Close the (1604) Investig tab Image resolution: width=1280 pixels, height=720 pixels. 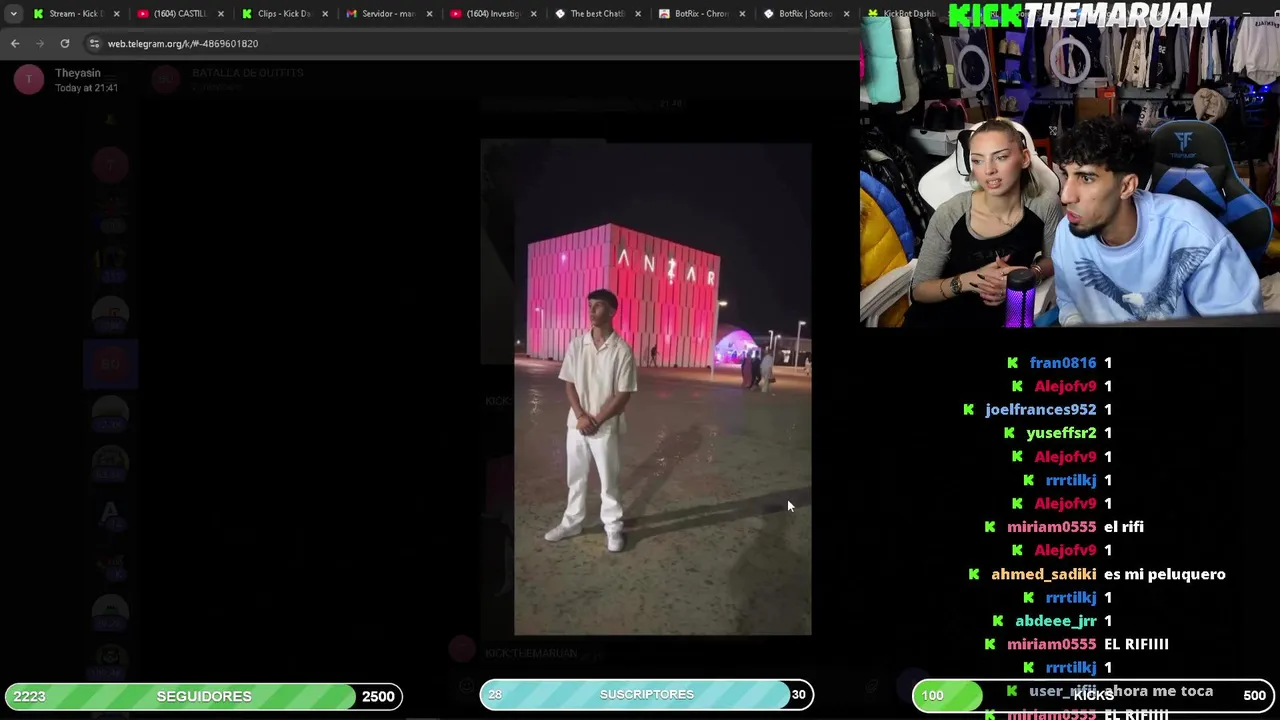pyautogui.click(x=533, y=14)
